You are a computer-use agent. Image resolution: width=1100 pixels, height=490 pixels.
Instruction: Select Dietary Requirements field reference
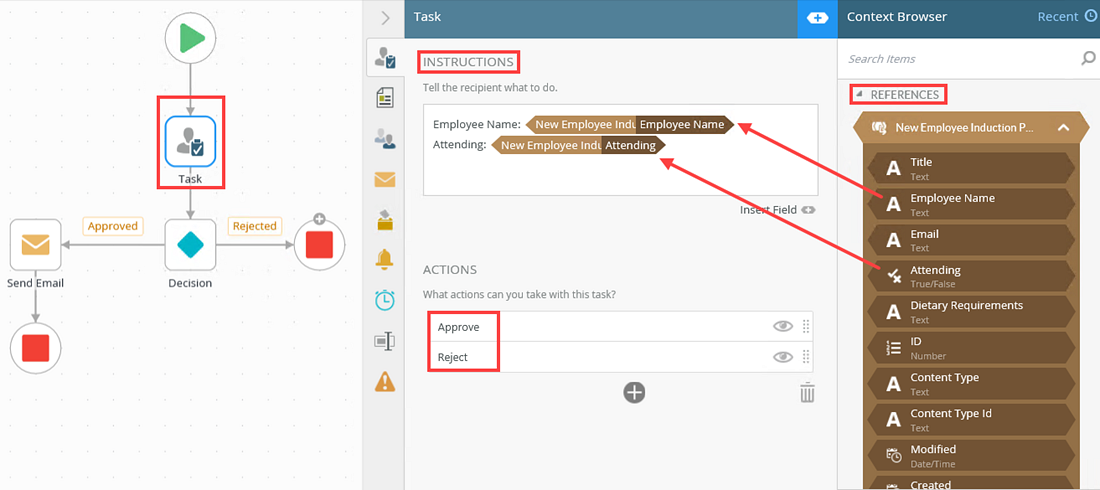(970, 312)
